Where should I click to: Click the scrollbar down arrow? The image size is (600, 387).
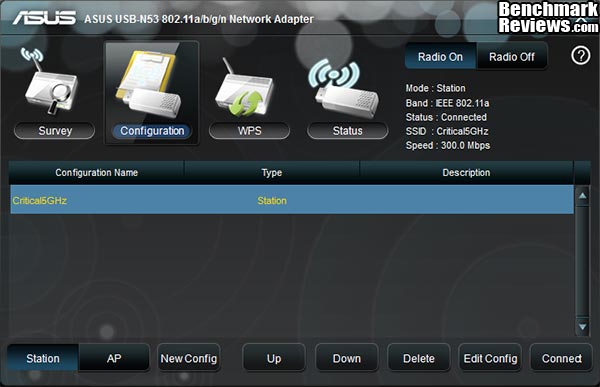[x=582, y=327]
